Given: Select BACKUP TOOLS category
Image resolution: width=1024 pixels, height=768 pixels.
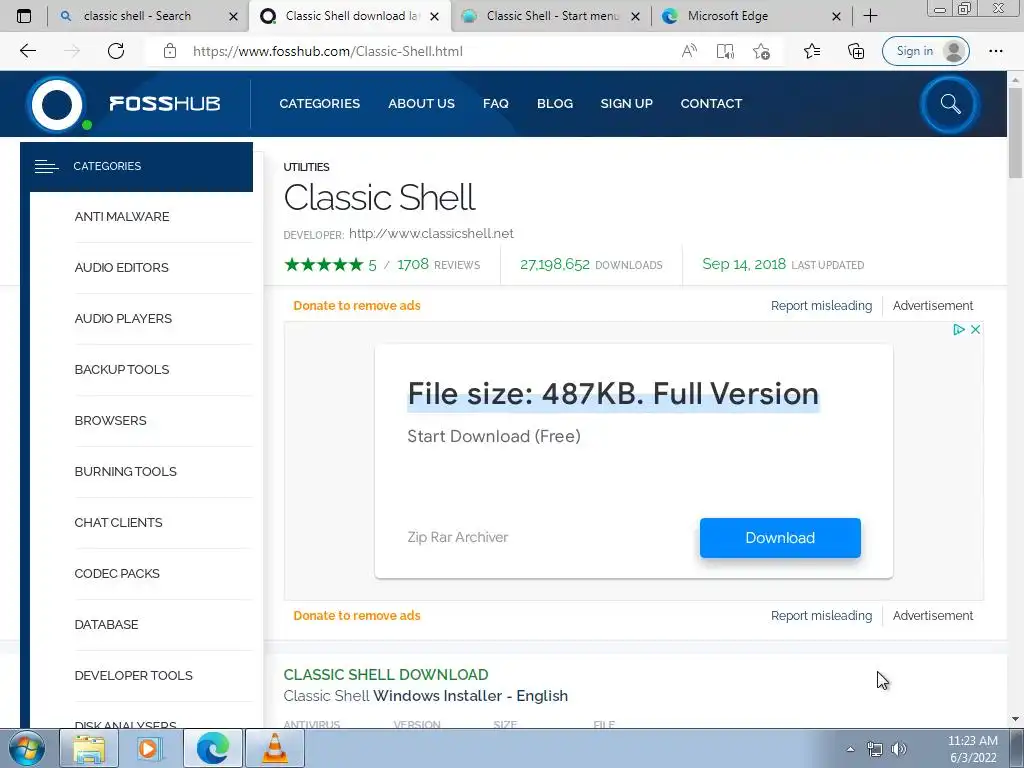Looking at the screenshot, I should (x=121, y=370).
